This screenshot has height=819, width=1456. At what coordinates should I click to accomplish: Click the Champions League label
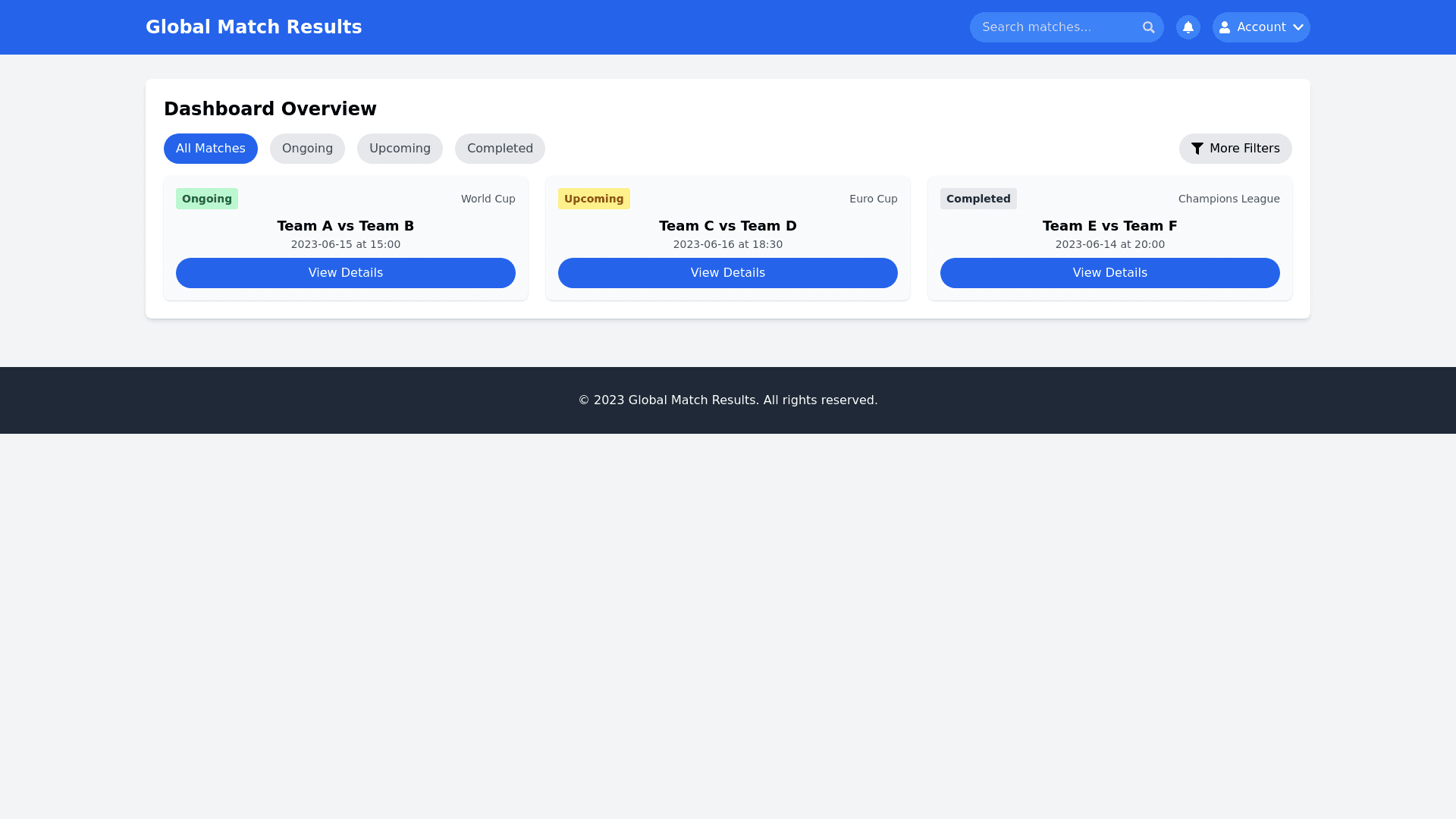pos(1228,199)
